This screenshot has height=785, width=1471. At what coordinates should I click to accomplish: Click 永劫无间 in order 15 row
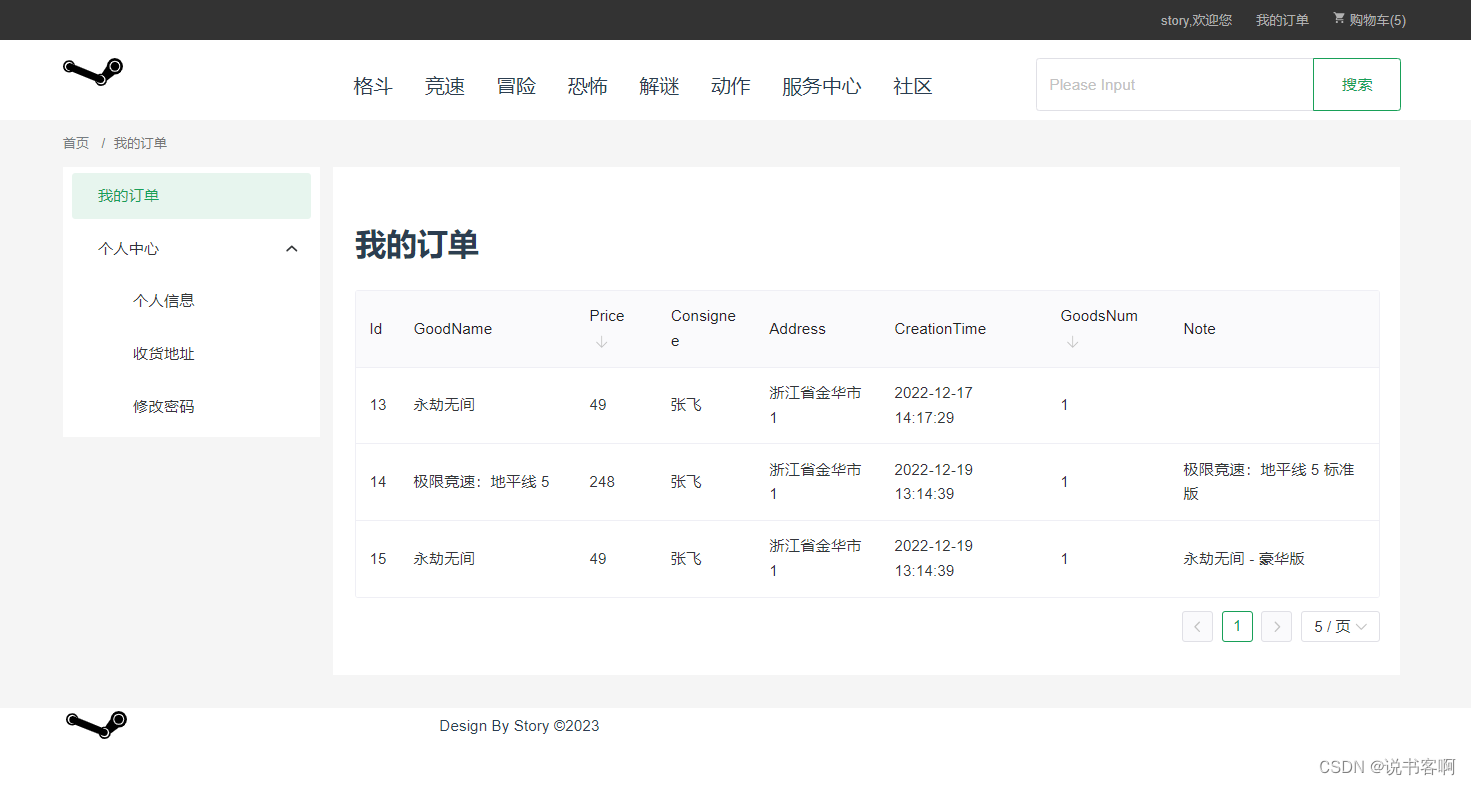click(444, 559)
